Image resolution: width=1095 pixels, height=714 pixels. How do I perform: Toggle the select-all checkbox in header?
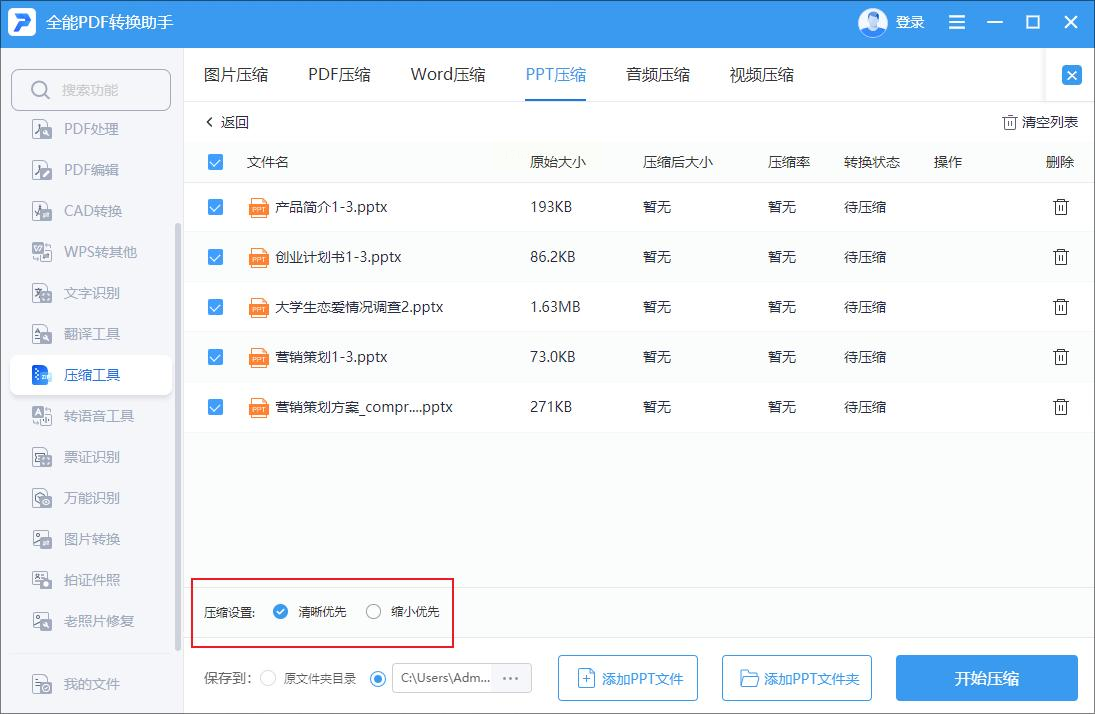(215, 162)
